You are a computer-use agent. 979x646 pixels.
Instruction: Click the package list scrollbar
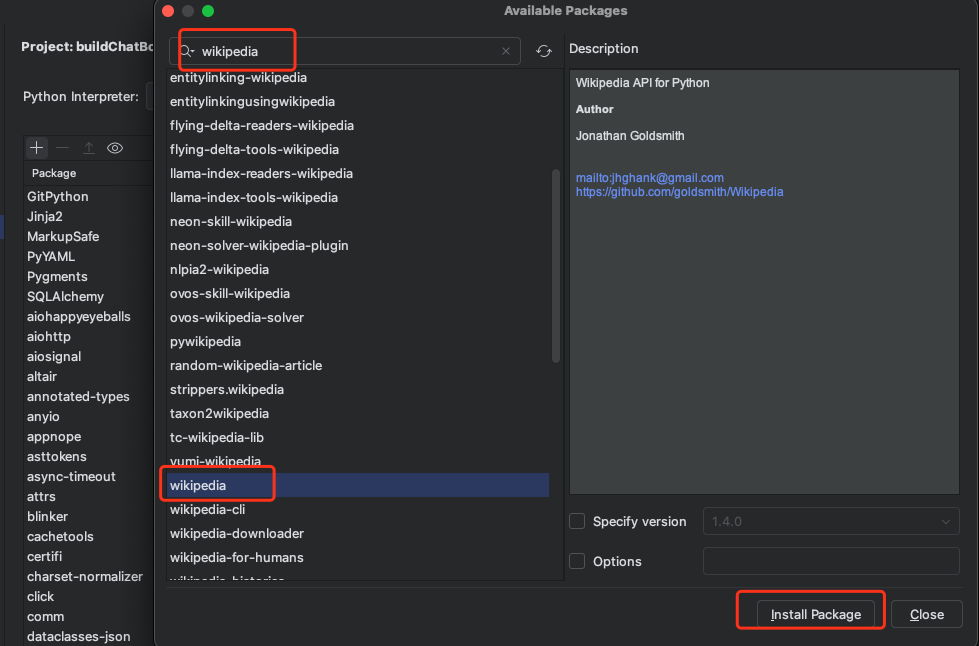click(556, 266)
